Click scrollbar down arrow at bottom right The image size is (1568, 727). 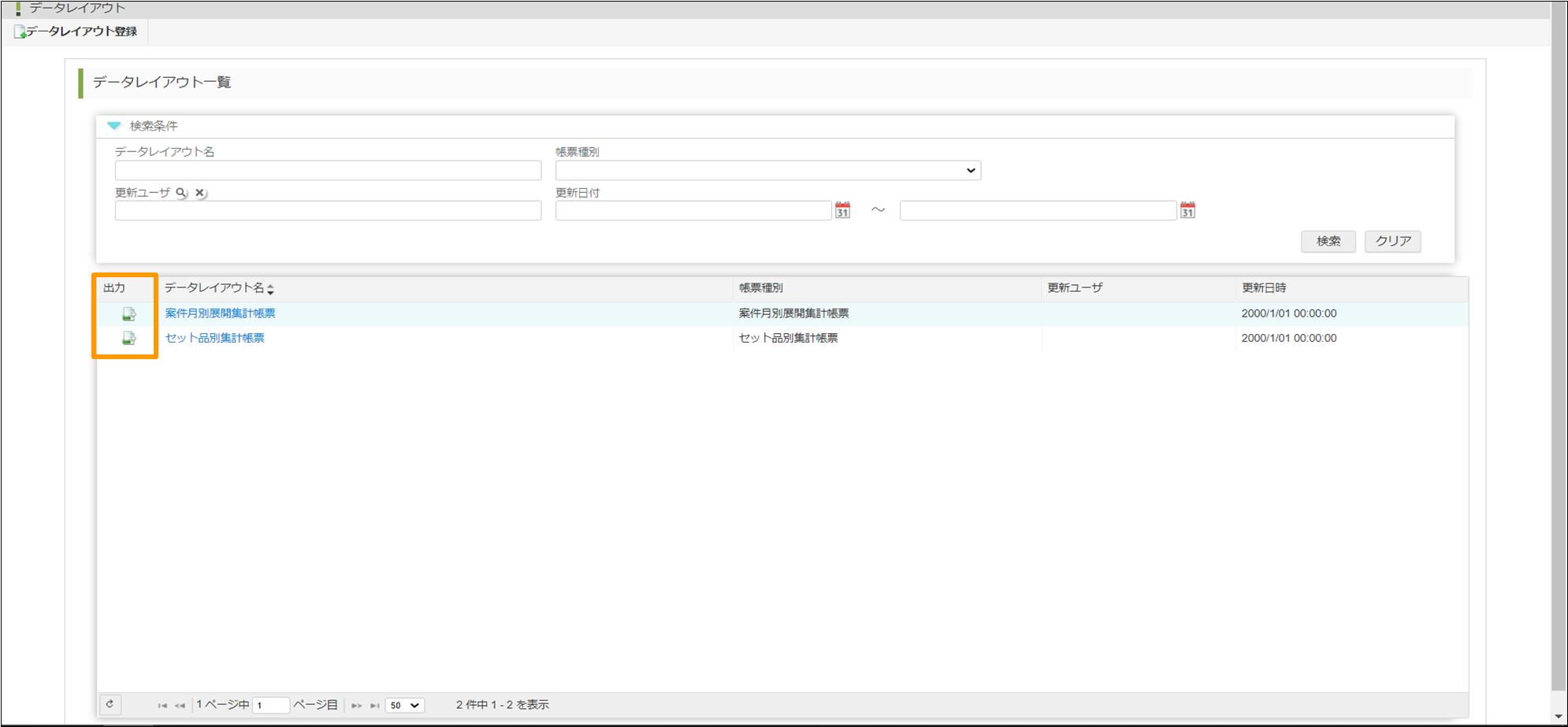point(1559,716)
